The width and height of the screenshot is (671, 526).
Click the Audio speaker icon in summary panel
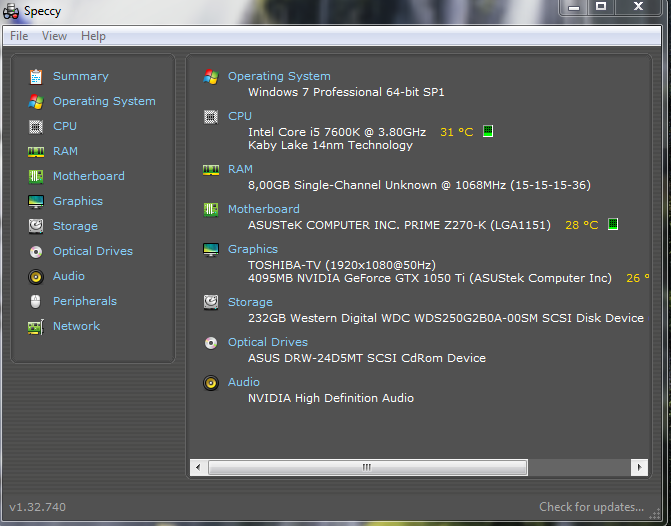[x=211, y=383]
